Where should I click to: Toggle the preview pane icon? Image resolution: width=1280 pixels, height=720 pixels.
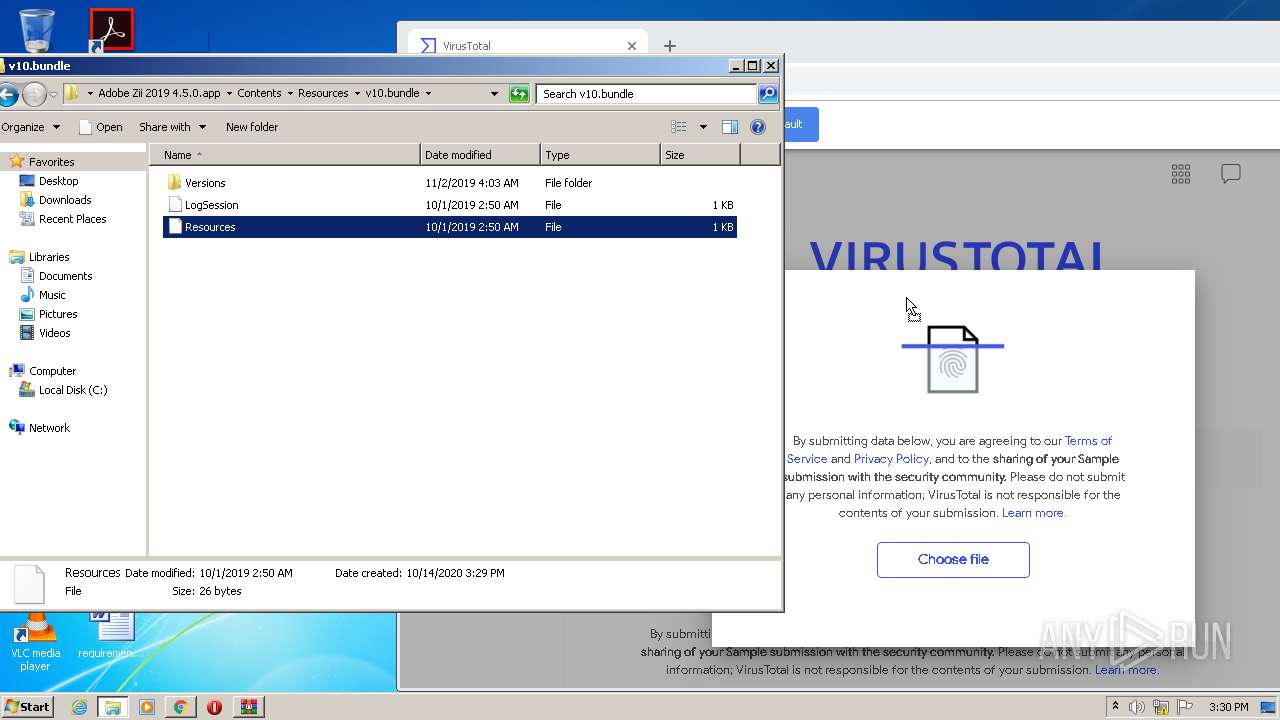(730, 127)
